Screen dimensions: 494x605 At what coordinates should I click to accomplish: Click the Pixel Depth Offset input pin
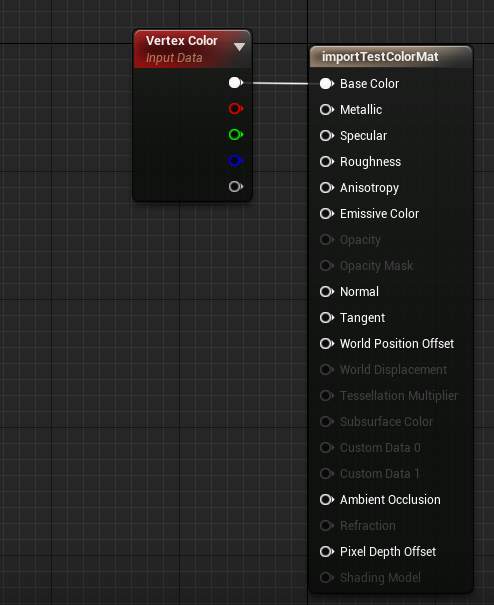(327, 552)
